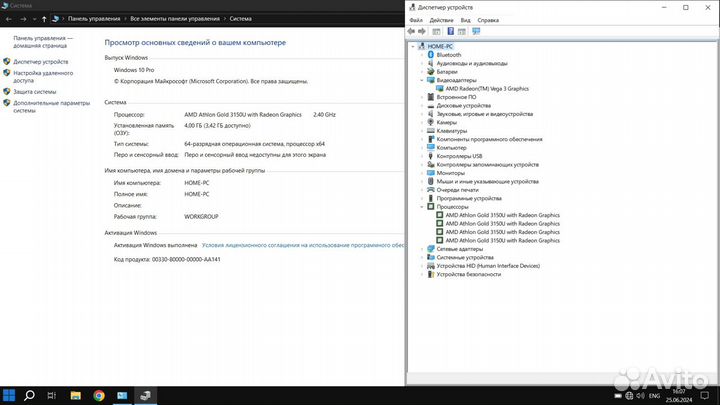Select the Батареи category icon
This screenshot has width=720, height=405.
pos(431,72)
